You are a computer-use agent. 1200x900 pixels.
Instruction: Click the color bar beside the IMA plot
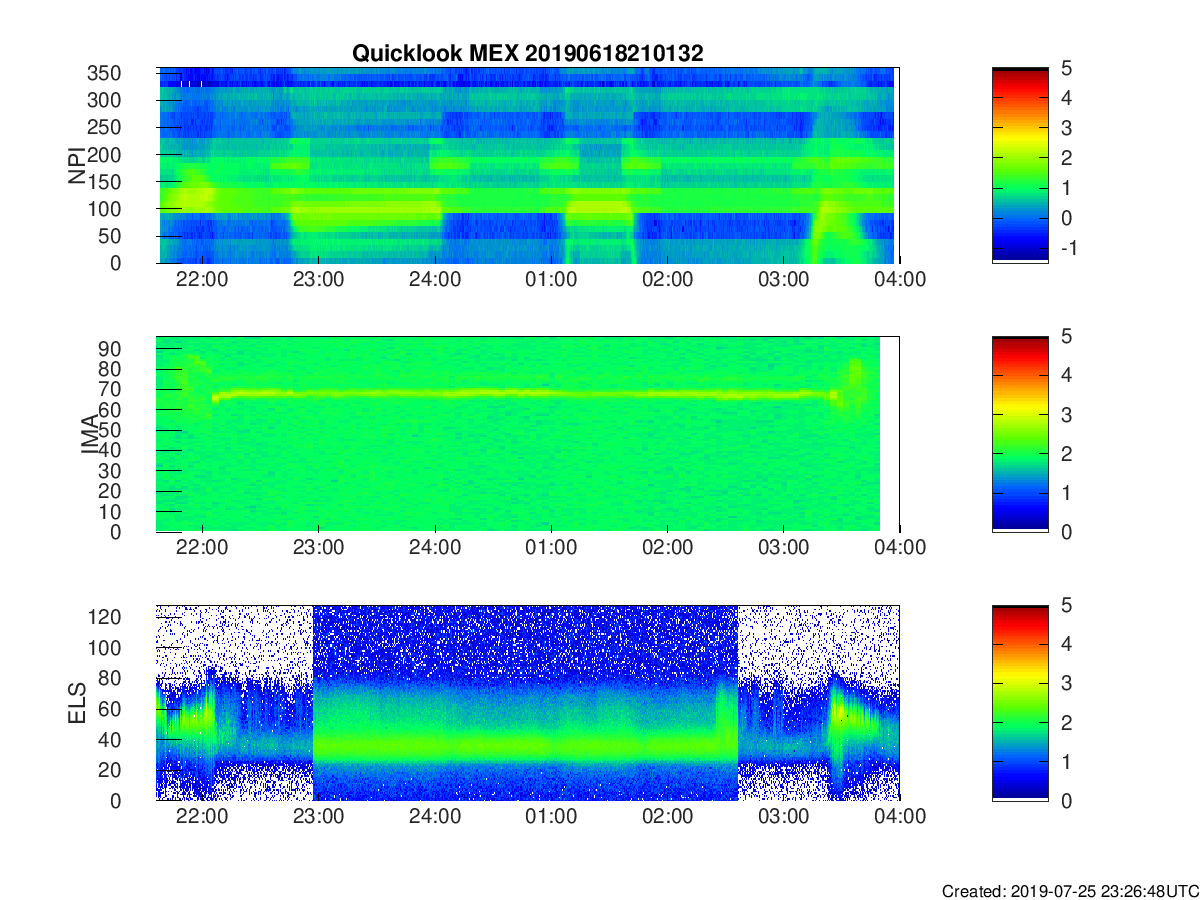1020,434
